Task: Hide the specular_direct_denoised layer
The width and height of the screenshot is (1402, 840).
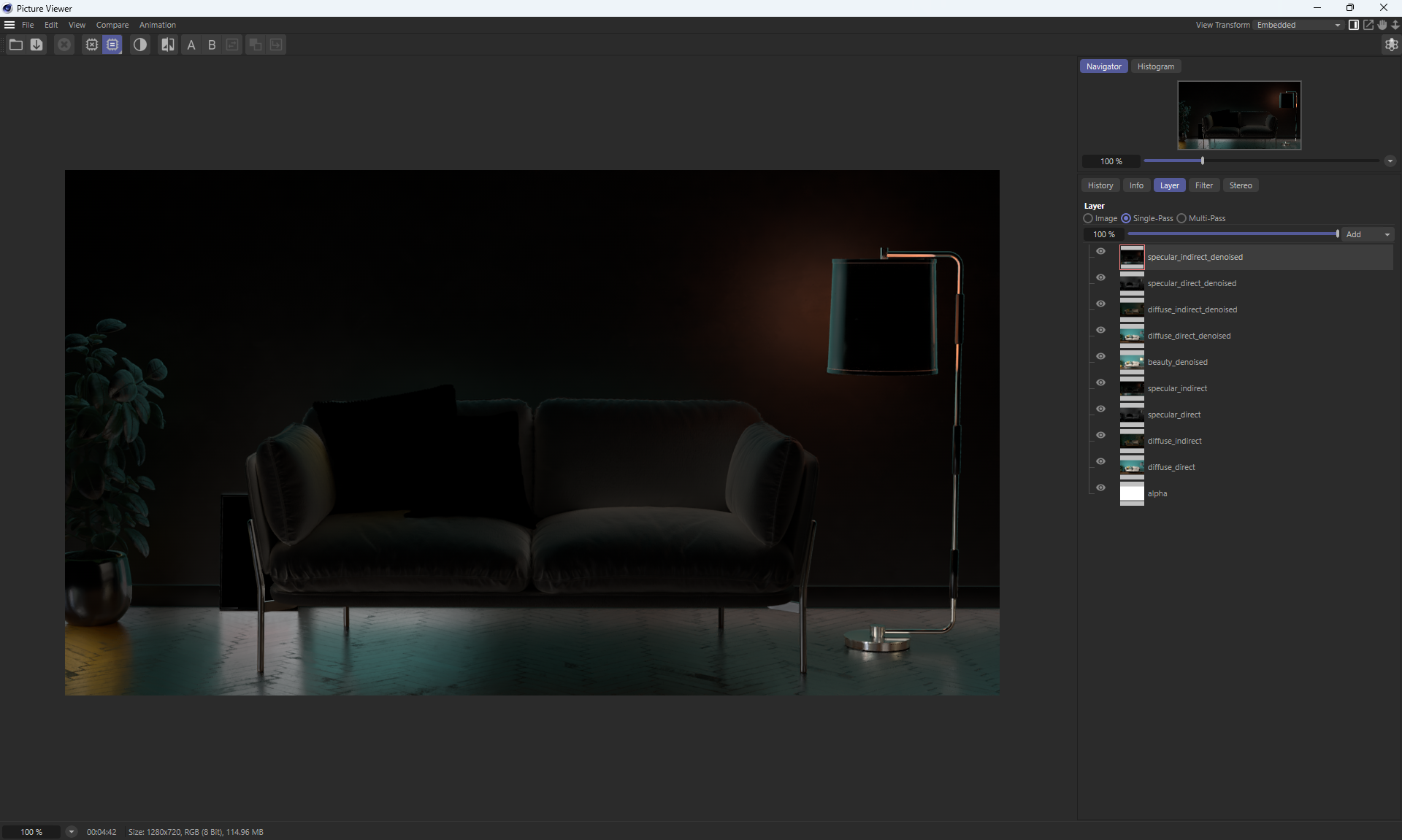Action: click(1100, 277)
